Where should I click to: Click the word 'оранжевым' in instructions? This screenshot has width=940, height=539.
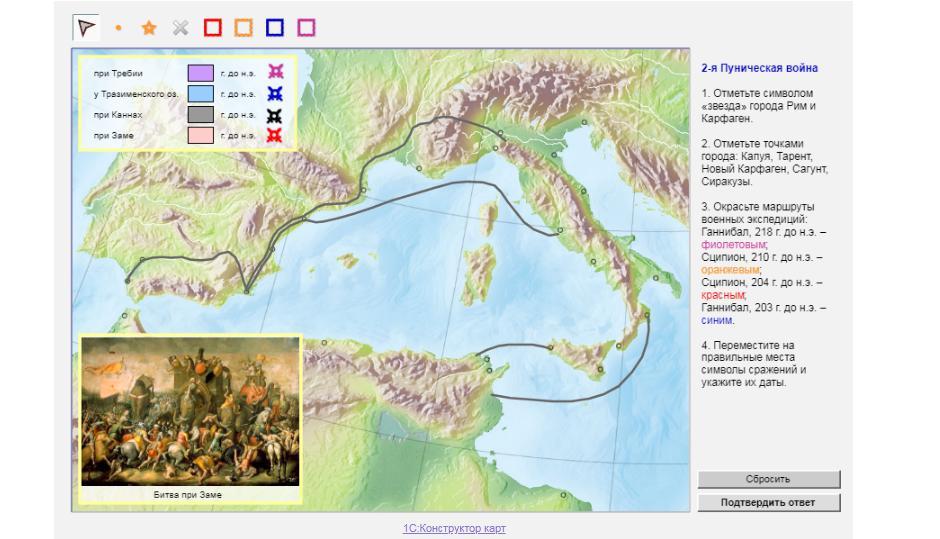coord(730,270)
